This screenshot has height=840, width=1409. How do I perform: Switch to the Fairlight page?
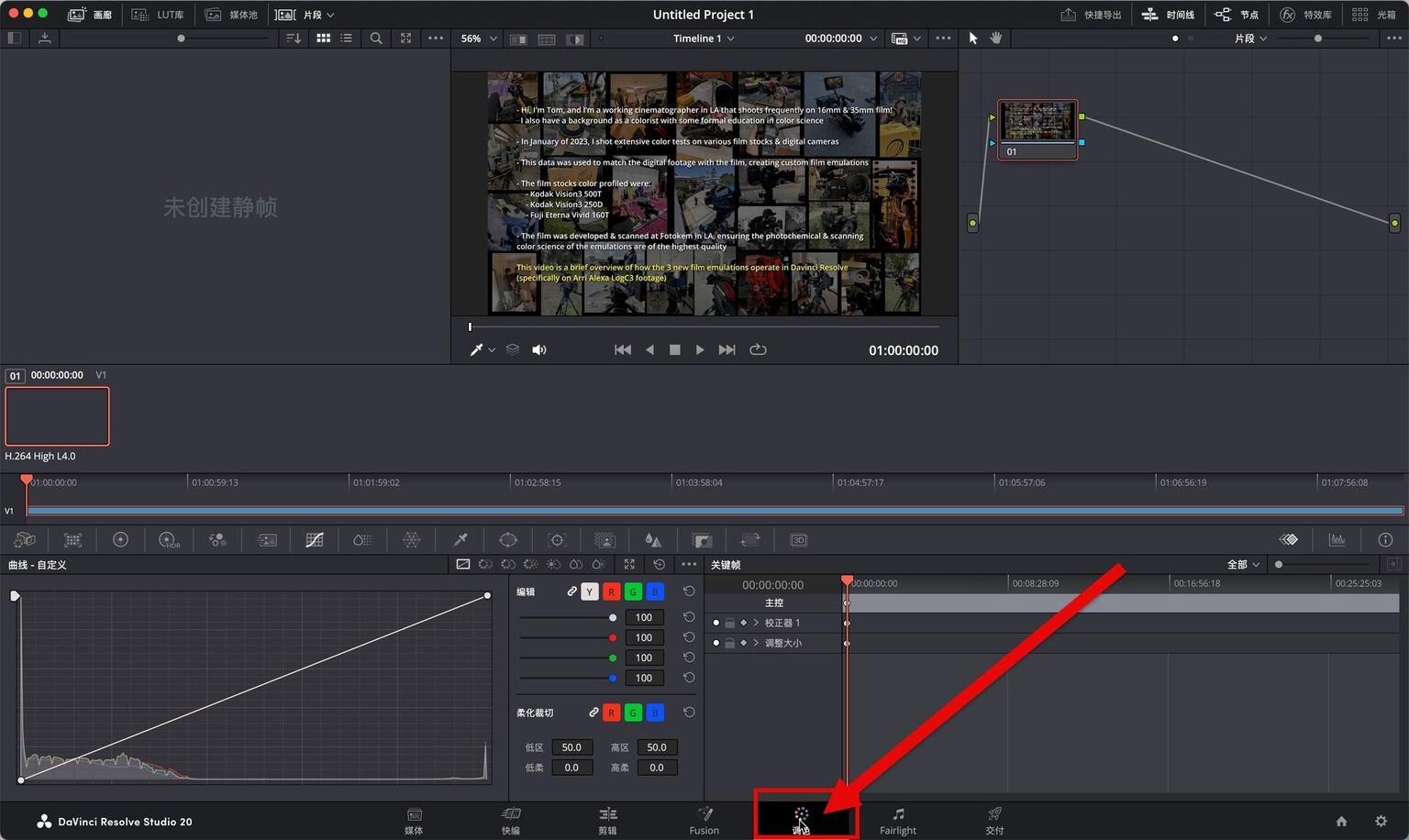898,821
